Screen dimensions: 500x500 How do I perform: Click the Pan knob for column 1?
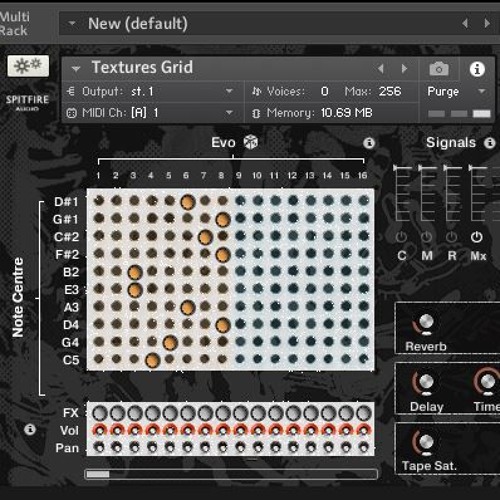(x=99, y=447)
